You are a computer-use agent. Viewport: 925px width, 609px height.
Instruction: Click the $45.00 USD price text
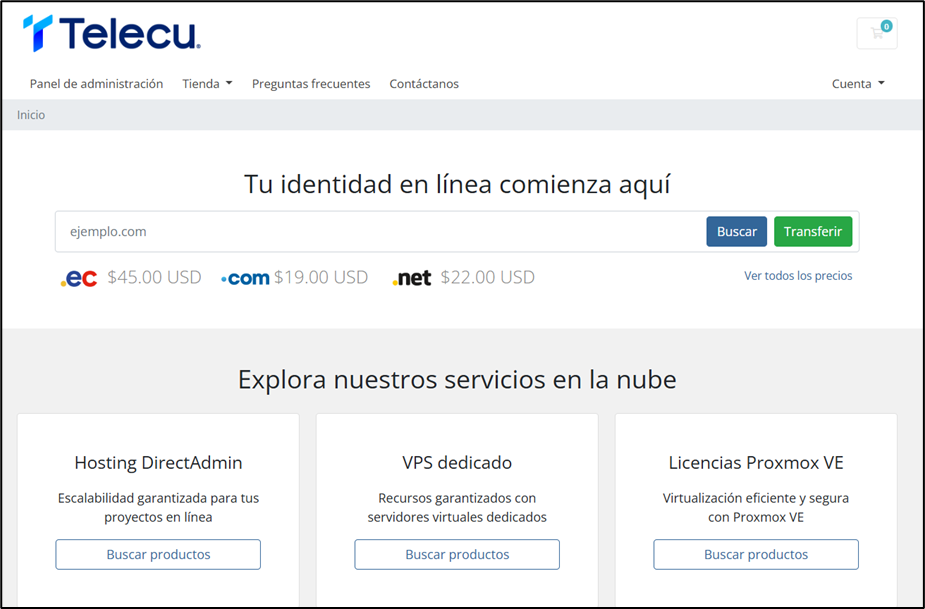[155, 277]
